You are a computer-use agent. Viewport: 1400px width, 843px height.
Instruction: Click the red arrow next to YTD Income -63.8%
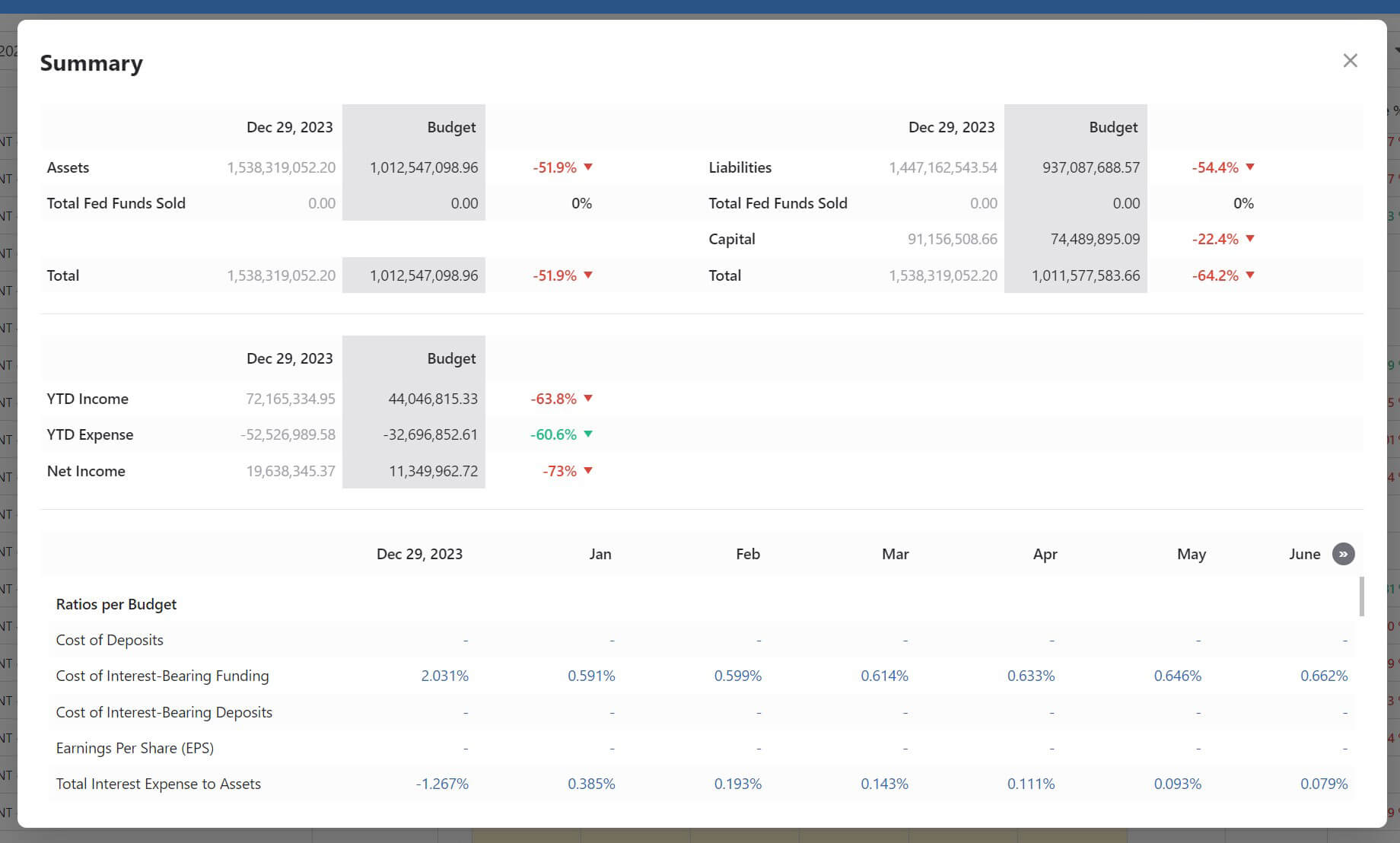tap(588, 399)
